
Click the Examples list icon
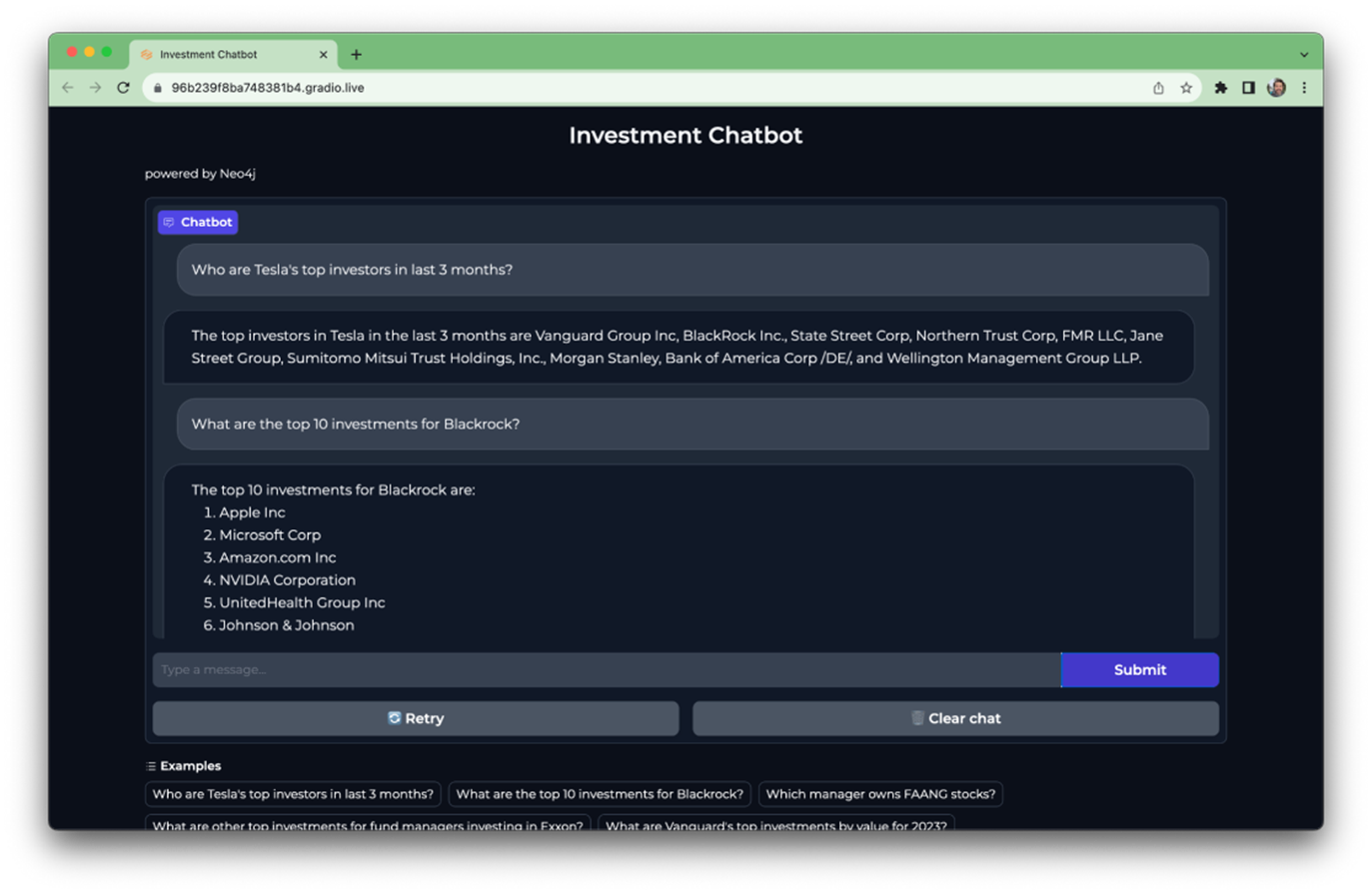coord(151,766)
